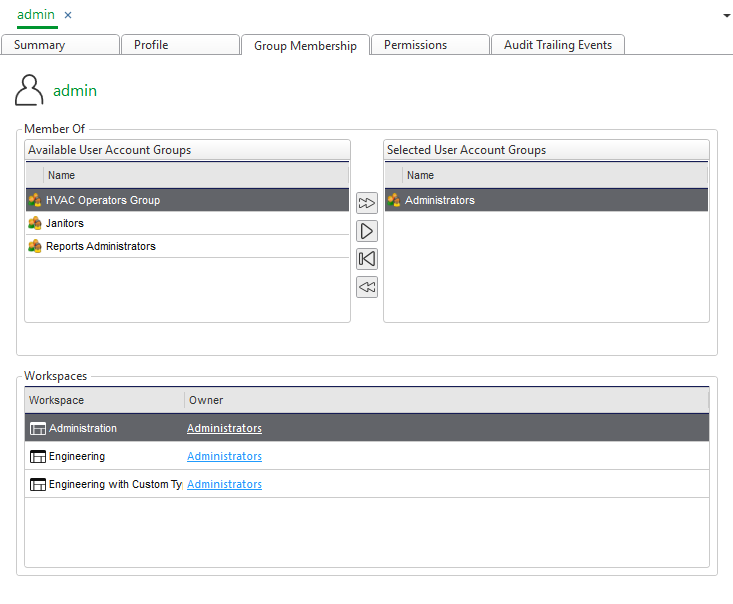Switch to the Profile tab
Image resolution: width=733 pixels, height=604 pixels.
tap(180, 45)
